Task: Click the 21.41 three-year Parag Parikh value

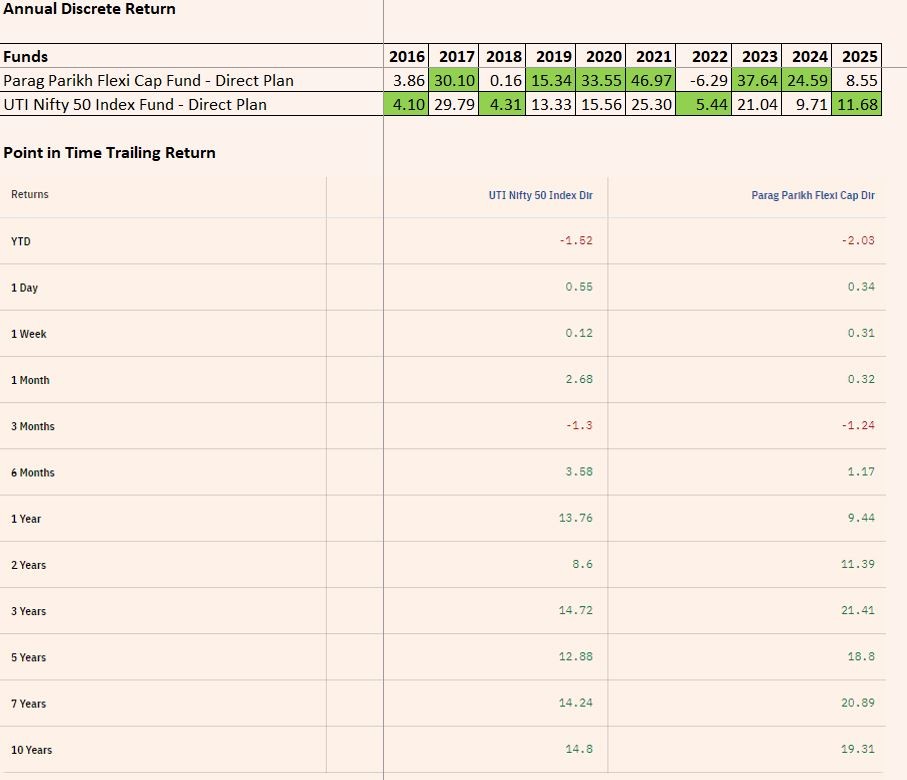Action: coord(857,610)
